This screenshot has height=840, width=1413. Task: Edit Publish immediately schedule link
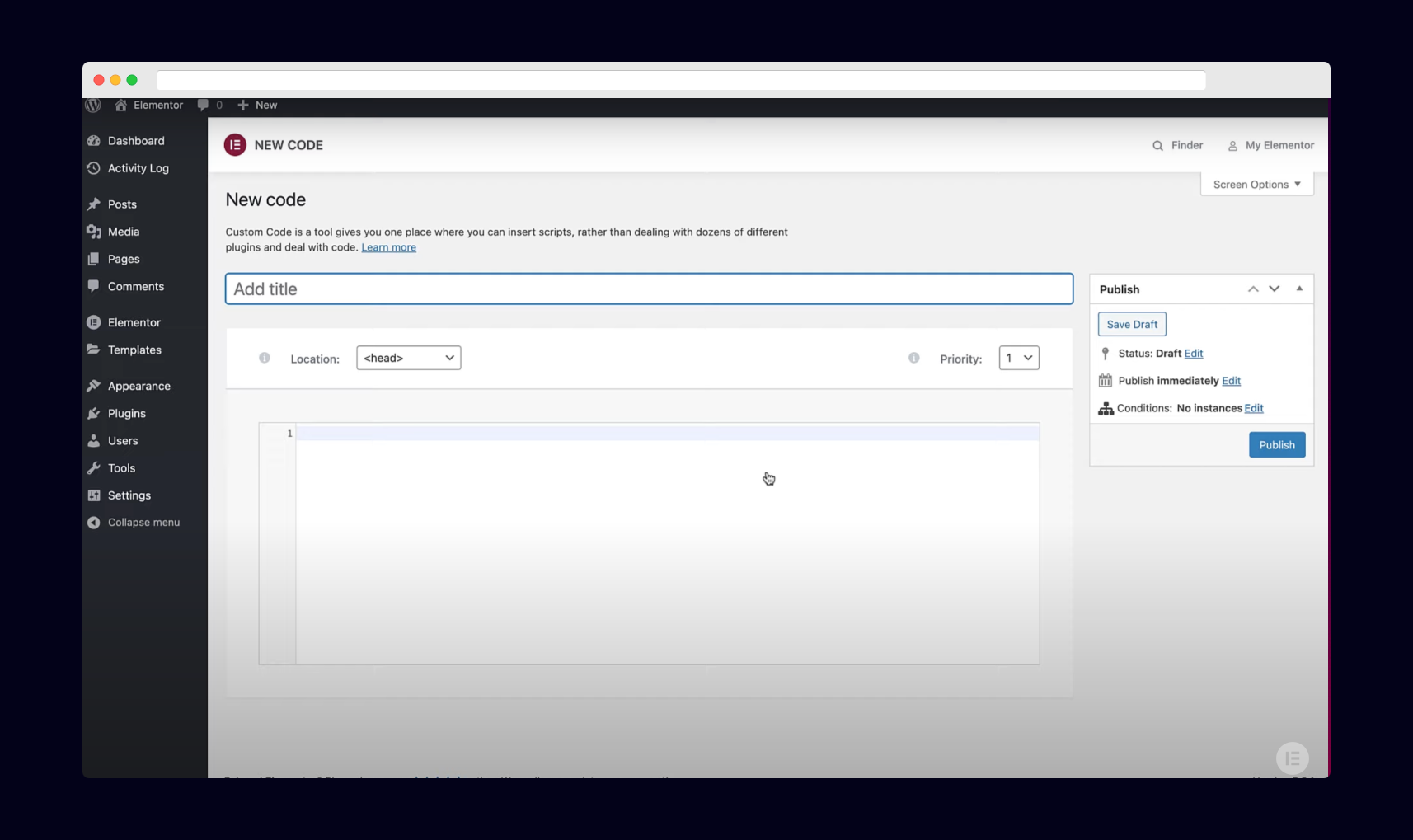click(1231, 381)
